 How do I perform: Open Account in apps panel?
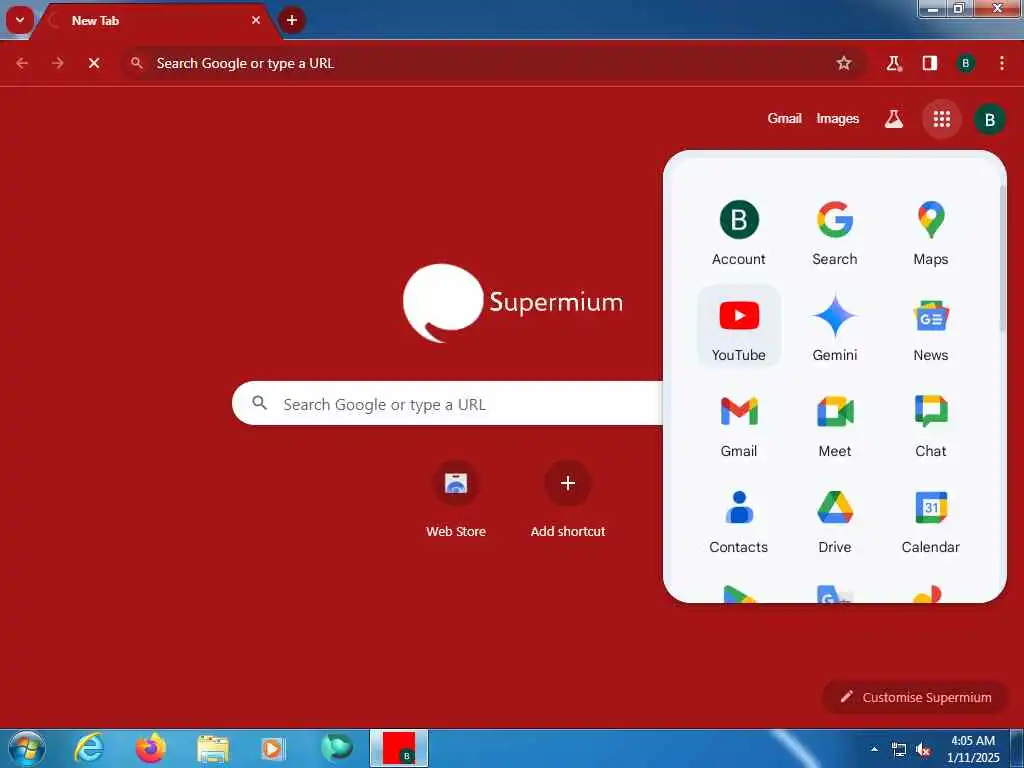739,233
